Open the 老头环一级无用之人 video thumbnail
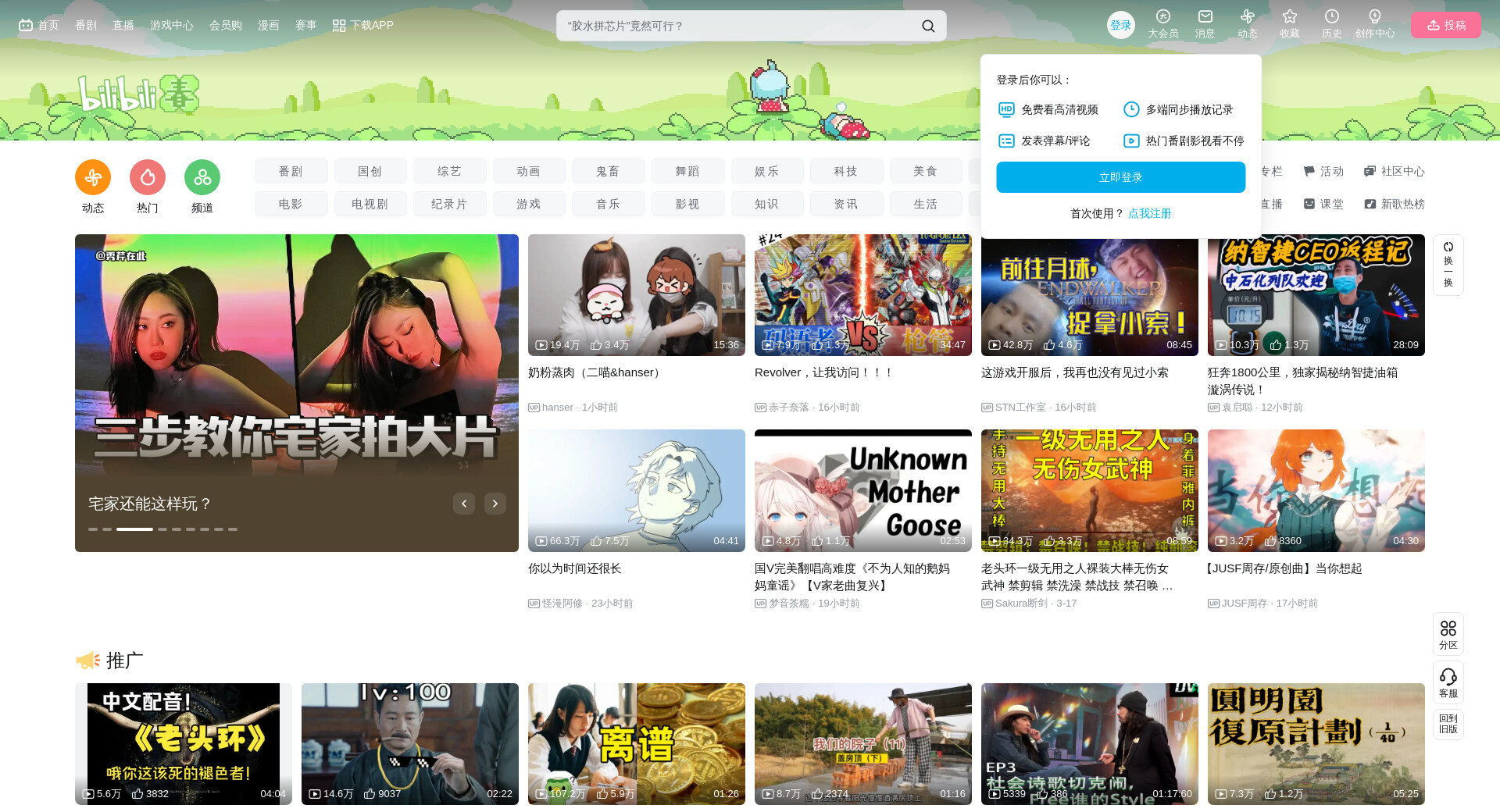 1090,490
